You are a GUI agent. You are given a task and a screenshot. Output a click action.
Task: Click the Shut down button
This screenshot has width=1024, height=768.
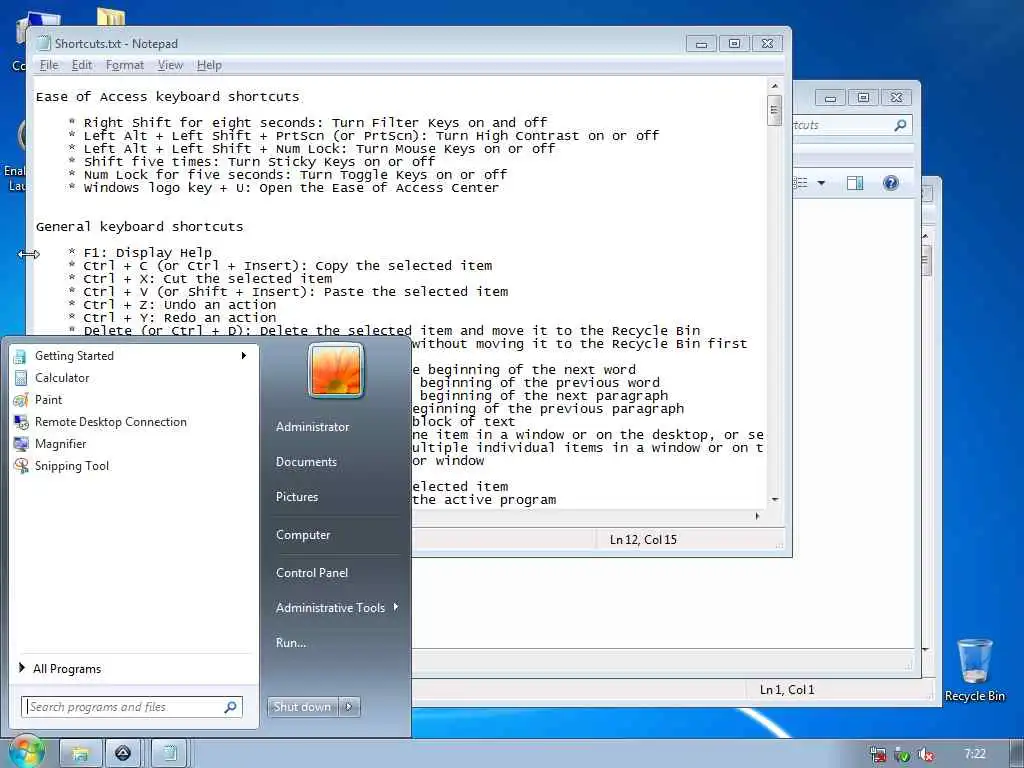pyautogui.click(x=303, y=707)
